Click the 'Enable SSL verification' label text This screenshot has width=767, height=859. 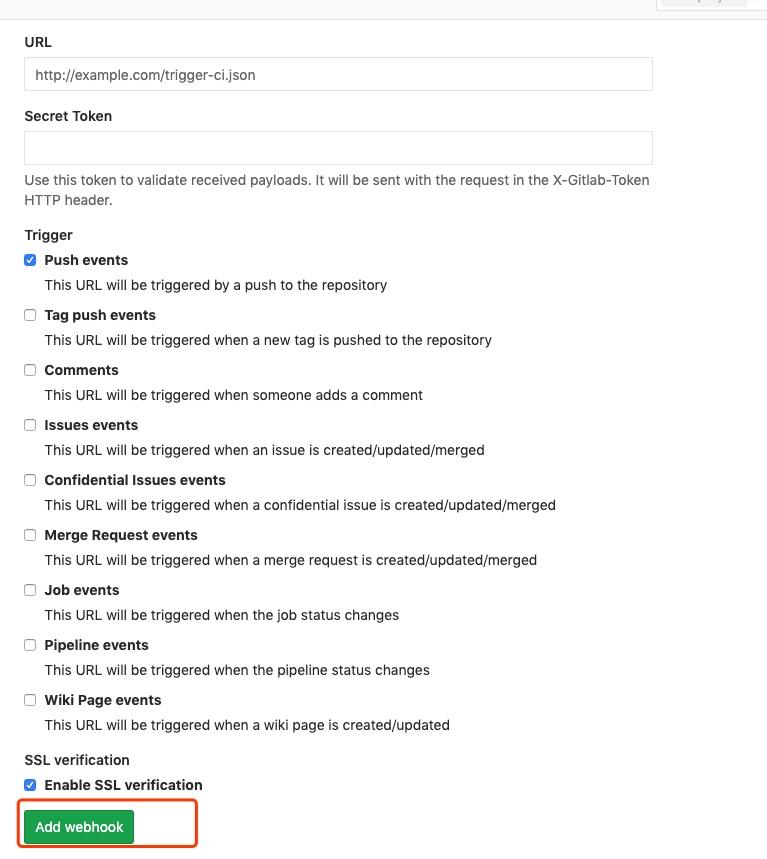pos(123,785)
